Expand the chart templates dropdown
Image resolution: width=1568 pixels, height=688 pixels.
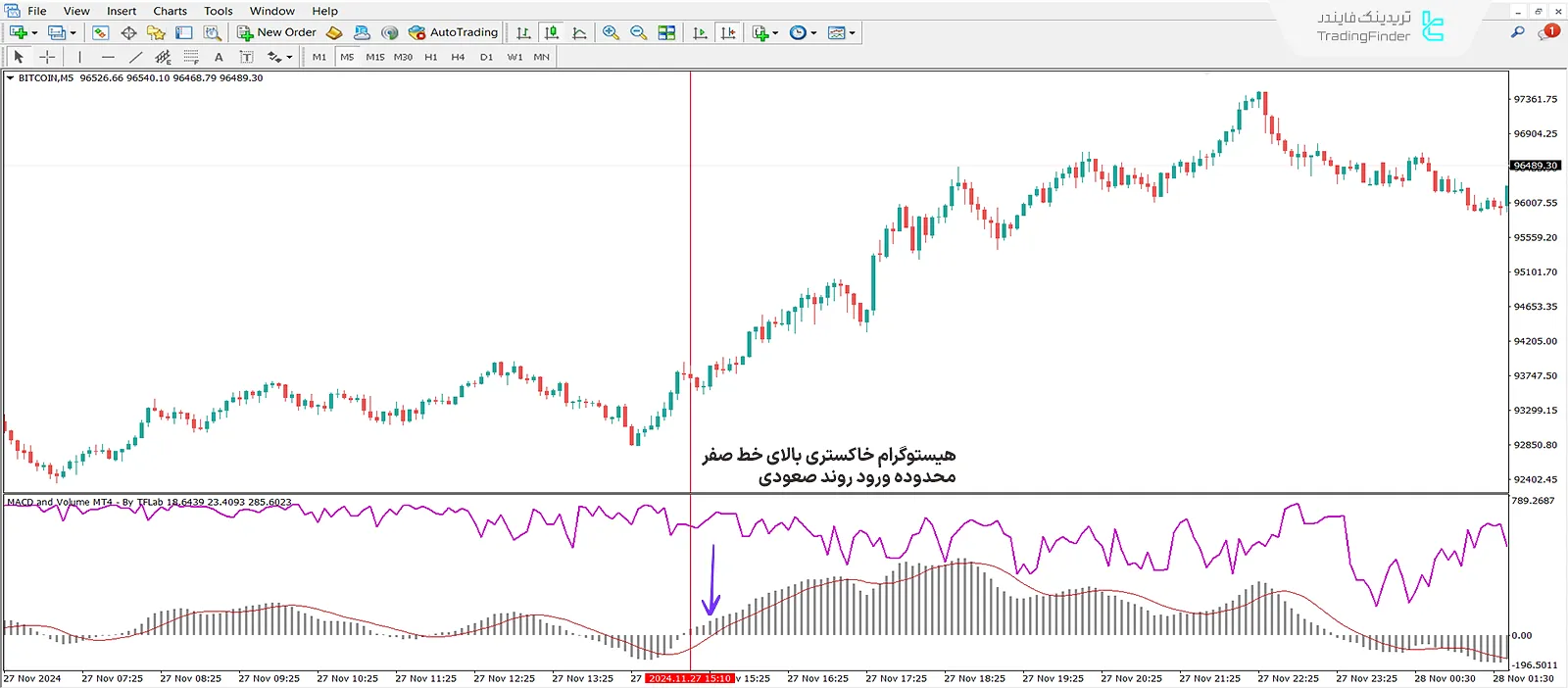(852, 33)
